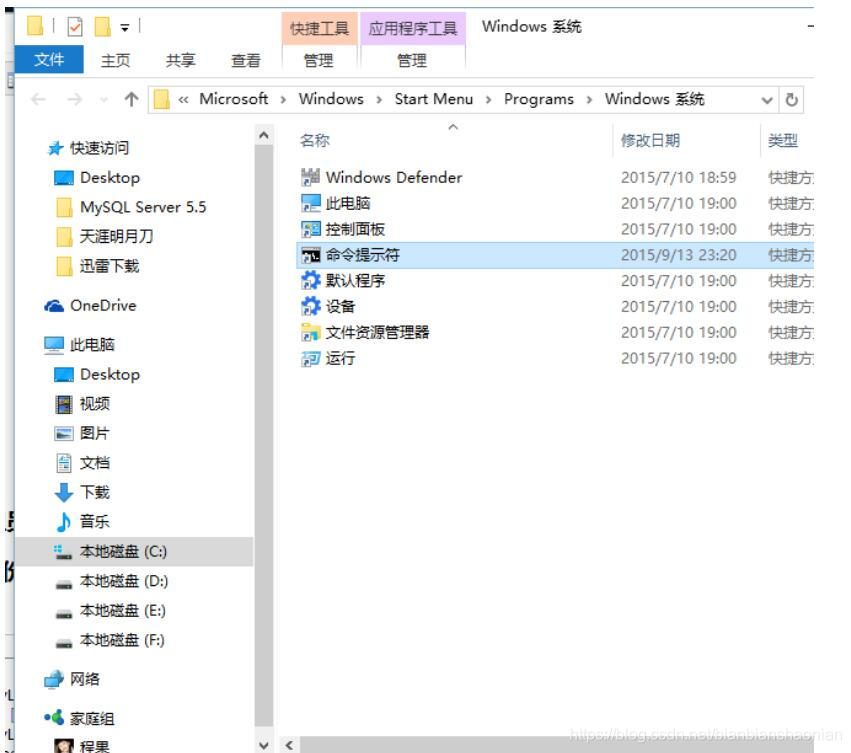Click Microsoft in the address breadcrumb

[x=233, y=99]
